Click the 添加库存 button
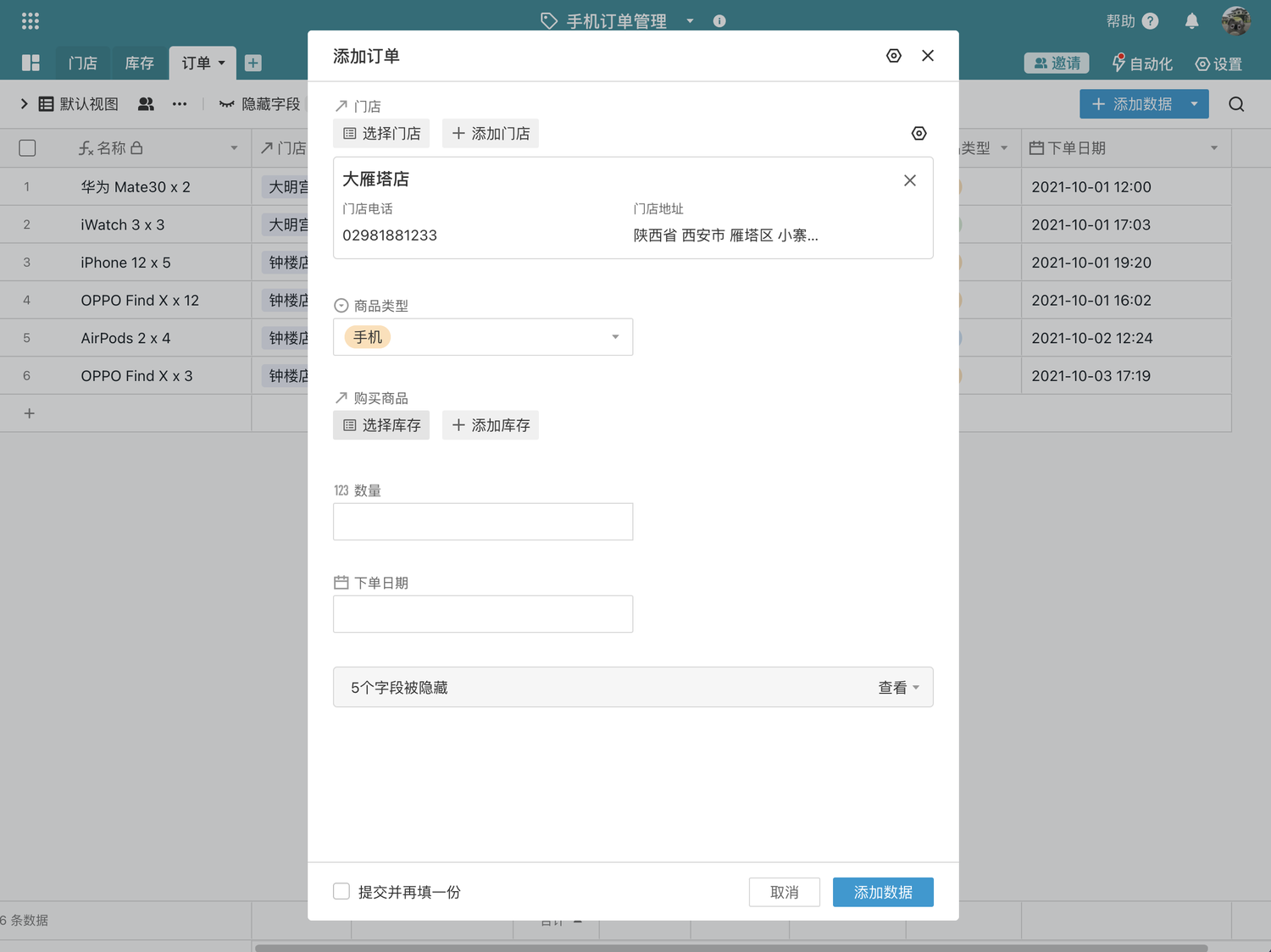The height and width of the screenshot is (952, 1271). [x=491, y=425]
